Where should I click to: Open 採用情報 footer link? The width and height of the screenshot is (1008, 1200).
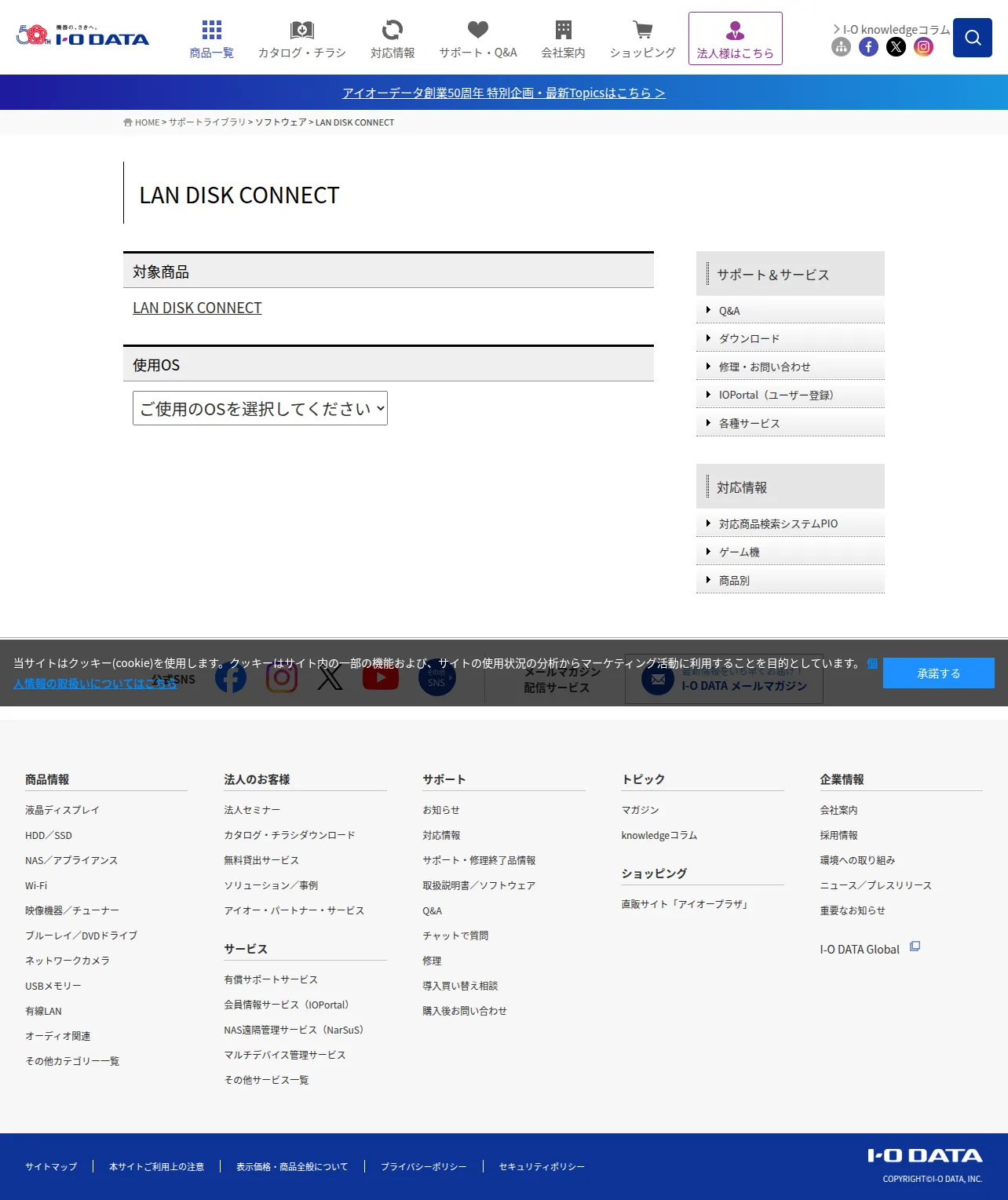click(x=838, y=835)
